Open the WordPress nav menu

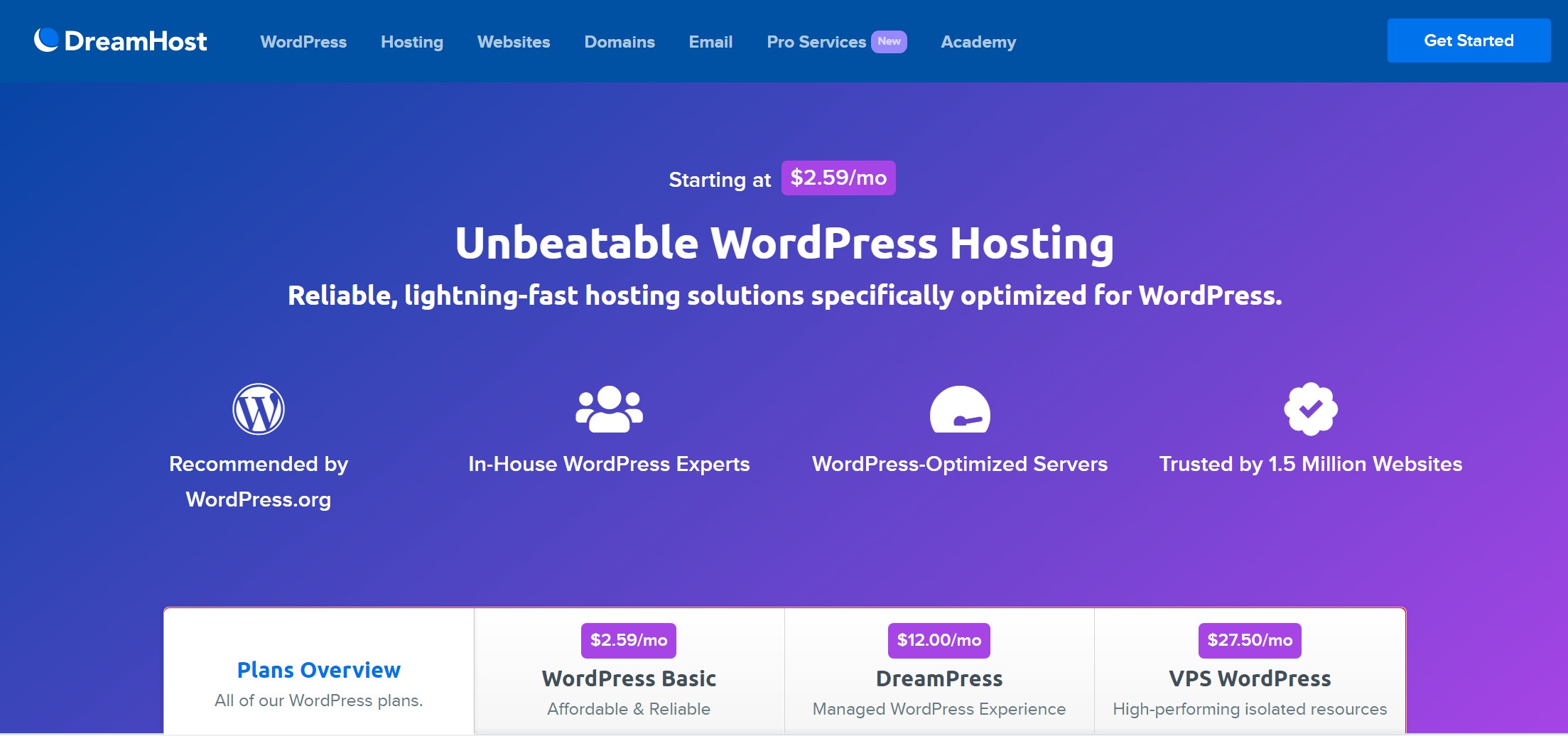(x=303, y=42)
